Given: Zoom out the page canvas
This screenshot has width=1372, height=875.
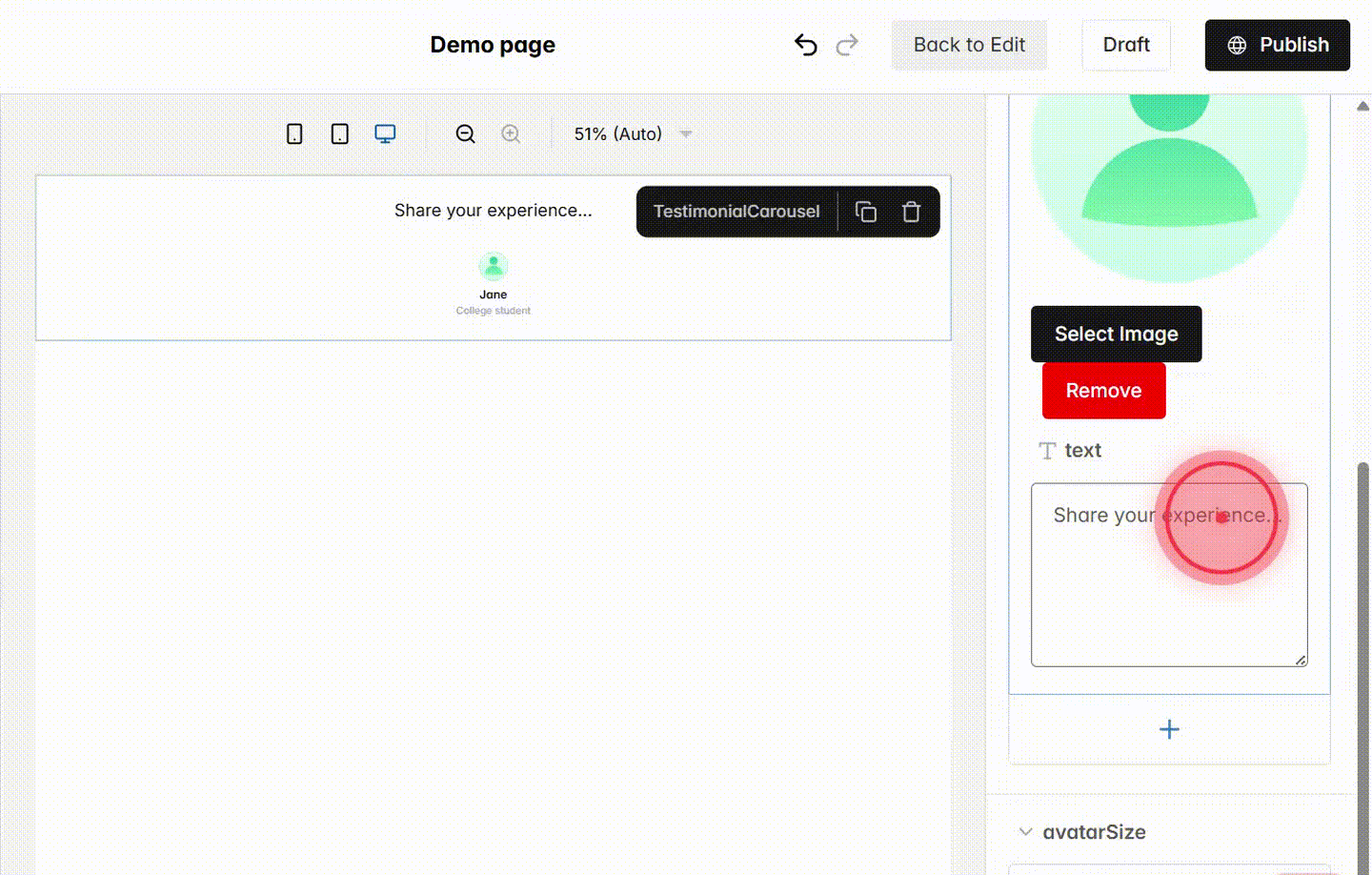Looking at the screenshot, I should click(x=465, y=133).
